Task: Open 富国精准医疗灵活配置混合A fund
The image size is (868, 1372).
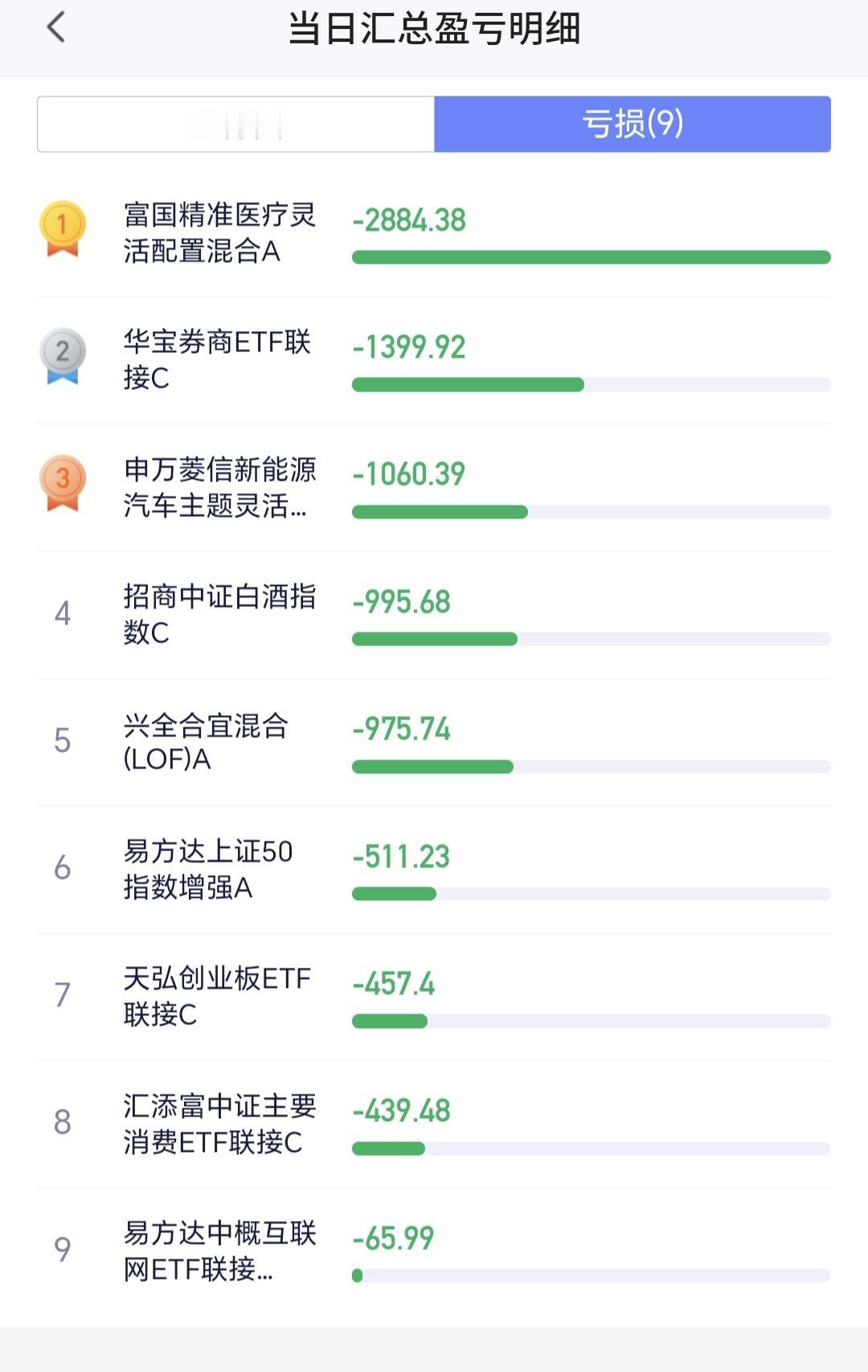Action: coord(219,233)
